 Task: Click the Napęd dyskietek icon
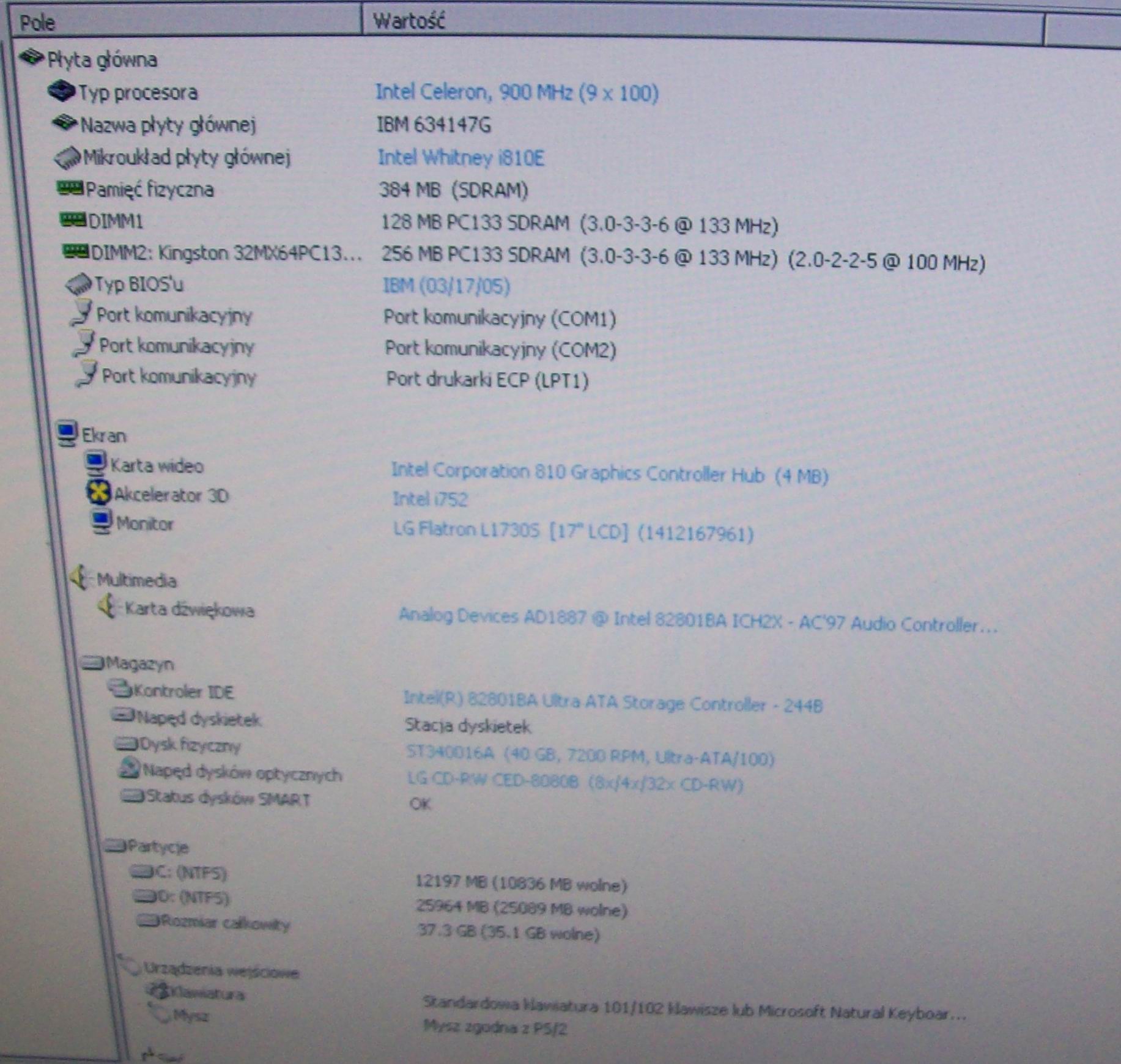pos(123,716)
